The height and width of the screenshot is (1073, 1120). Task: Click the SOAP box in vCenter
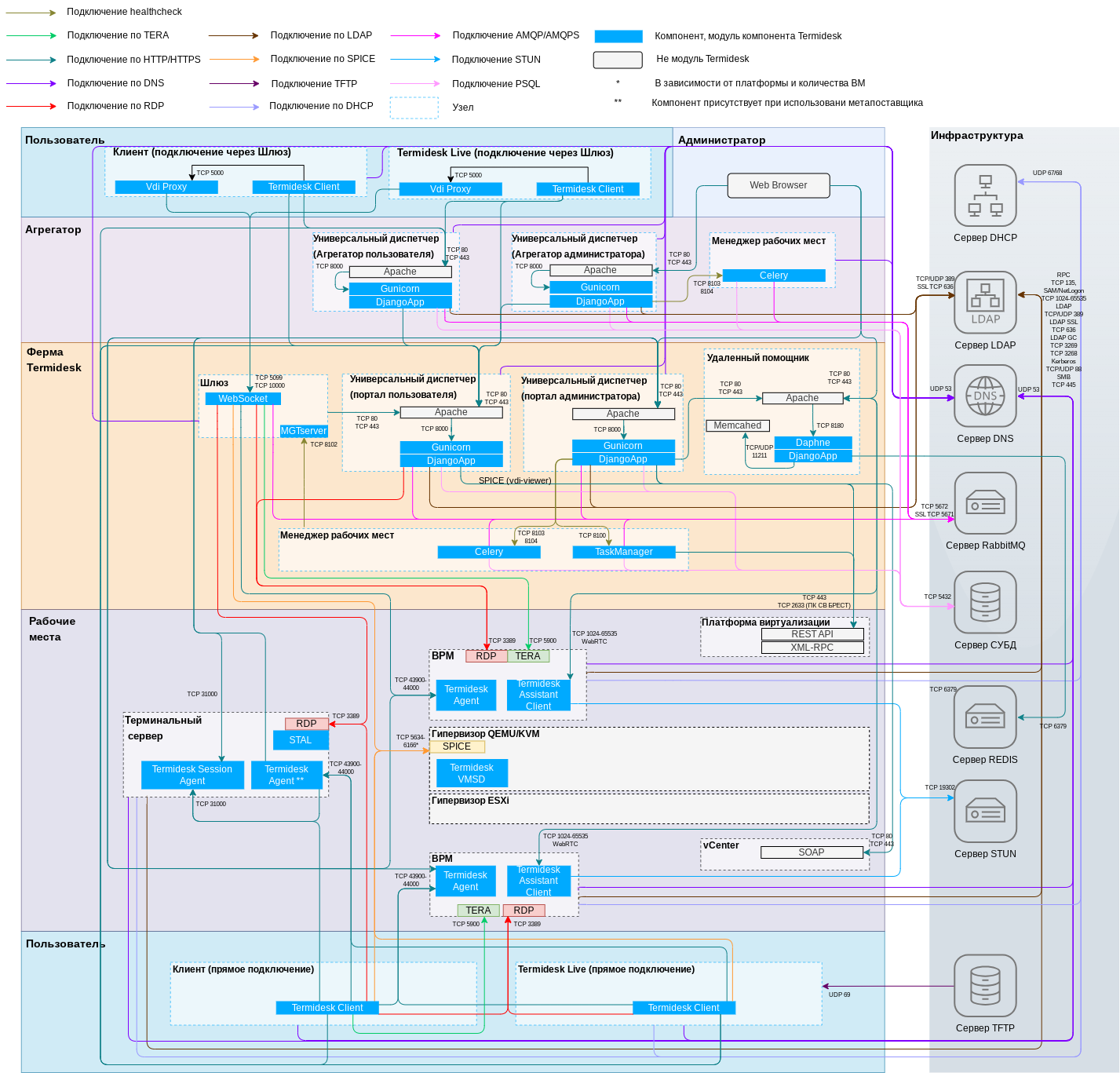tap(812, 852)
